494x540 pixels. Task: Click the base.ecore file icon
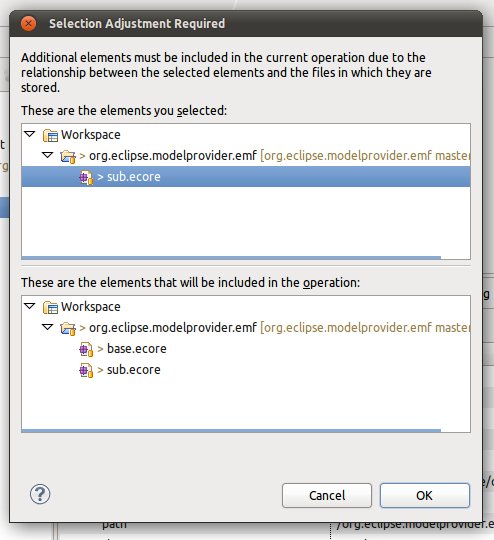[x=86, y=350]
